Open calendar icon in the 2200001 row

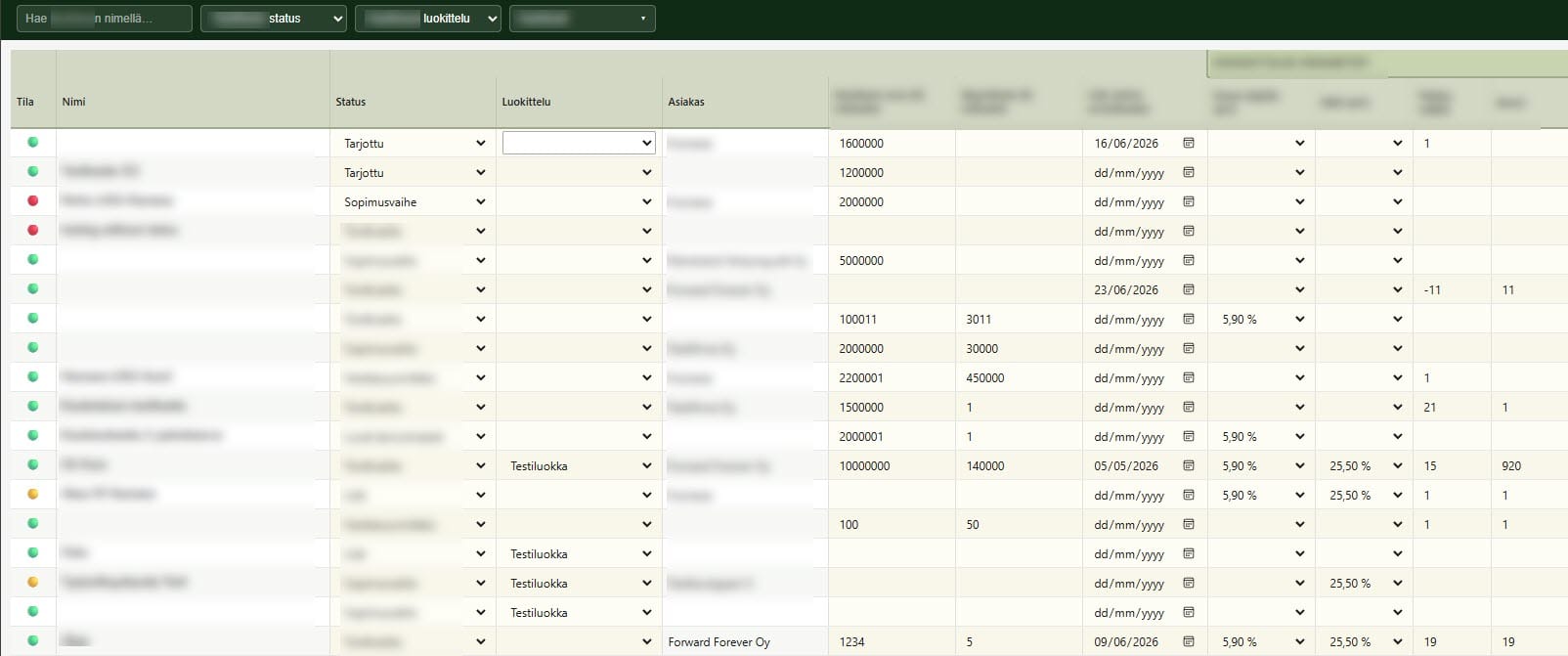(1189, 377)
